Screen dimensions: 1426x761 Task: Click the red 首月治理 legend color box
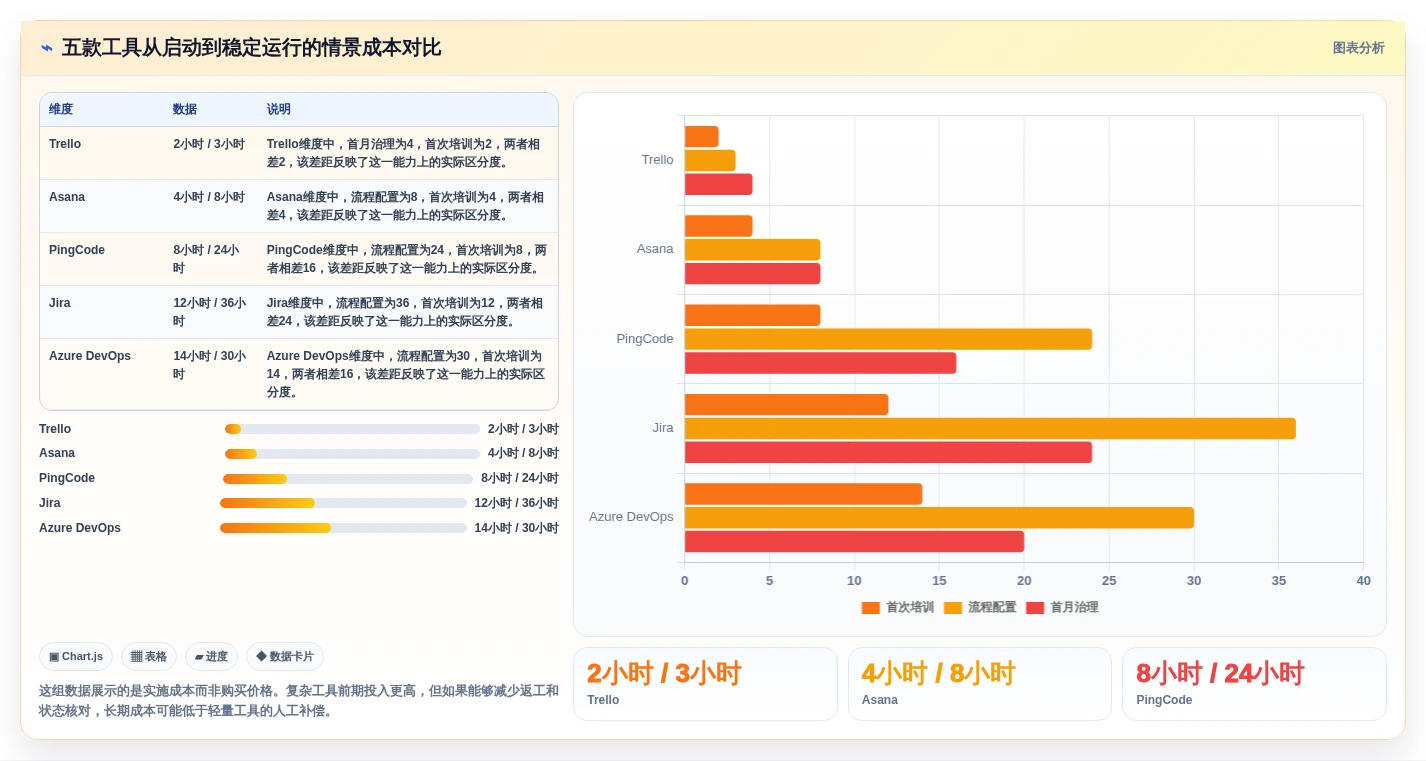click(x=1035, y=607)
